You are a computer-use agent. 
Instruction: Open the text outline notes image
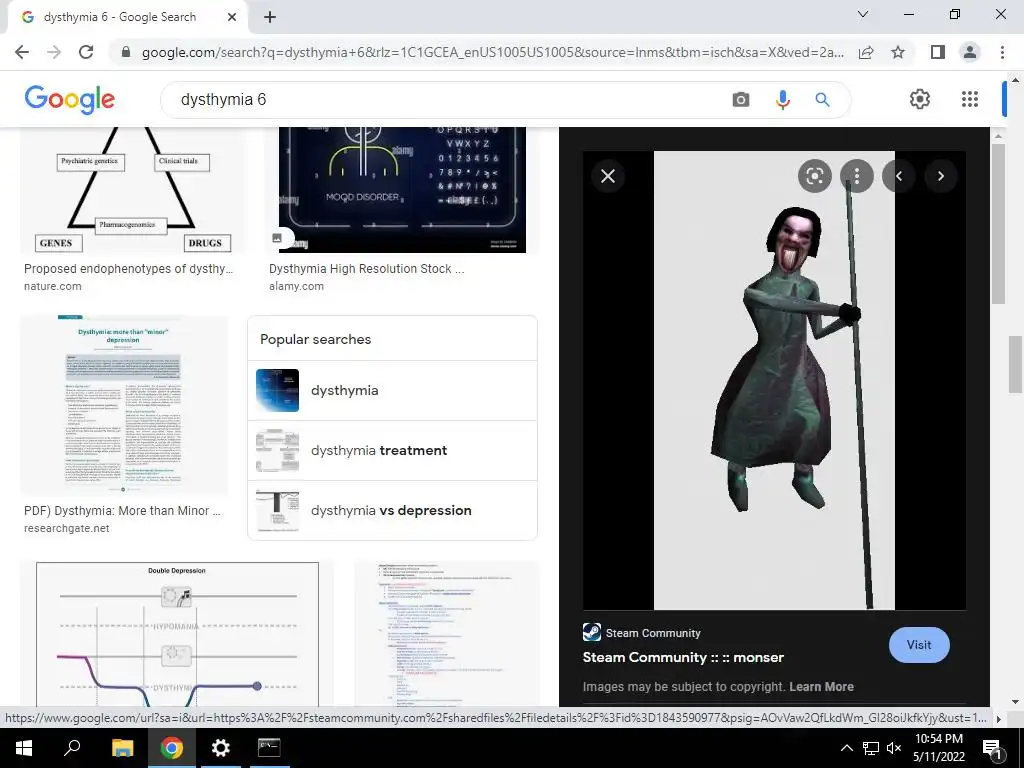click(x=447, y=634)
